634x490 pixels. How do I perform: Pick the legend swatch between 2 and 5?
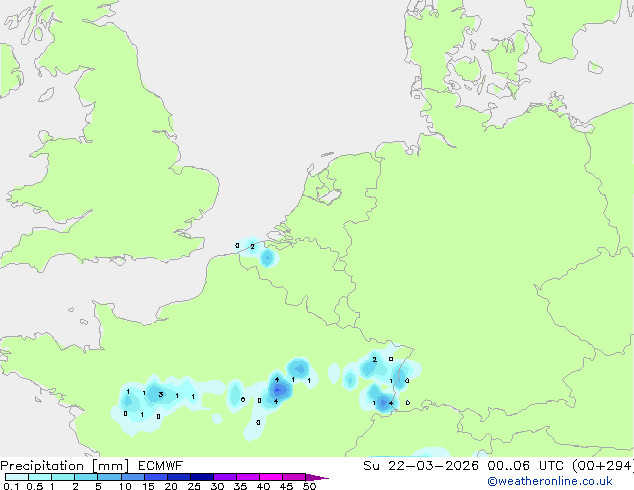[86, 477]
